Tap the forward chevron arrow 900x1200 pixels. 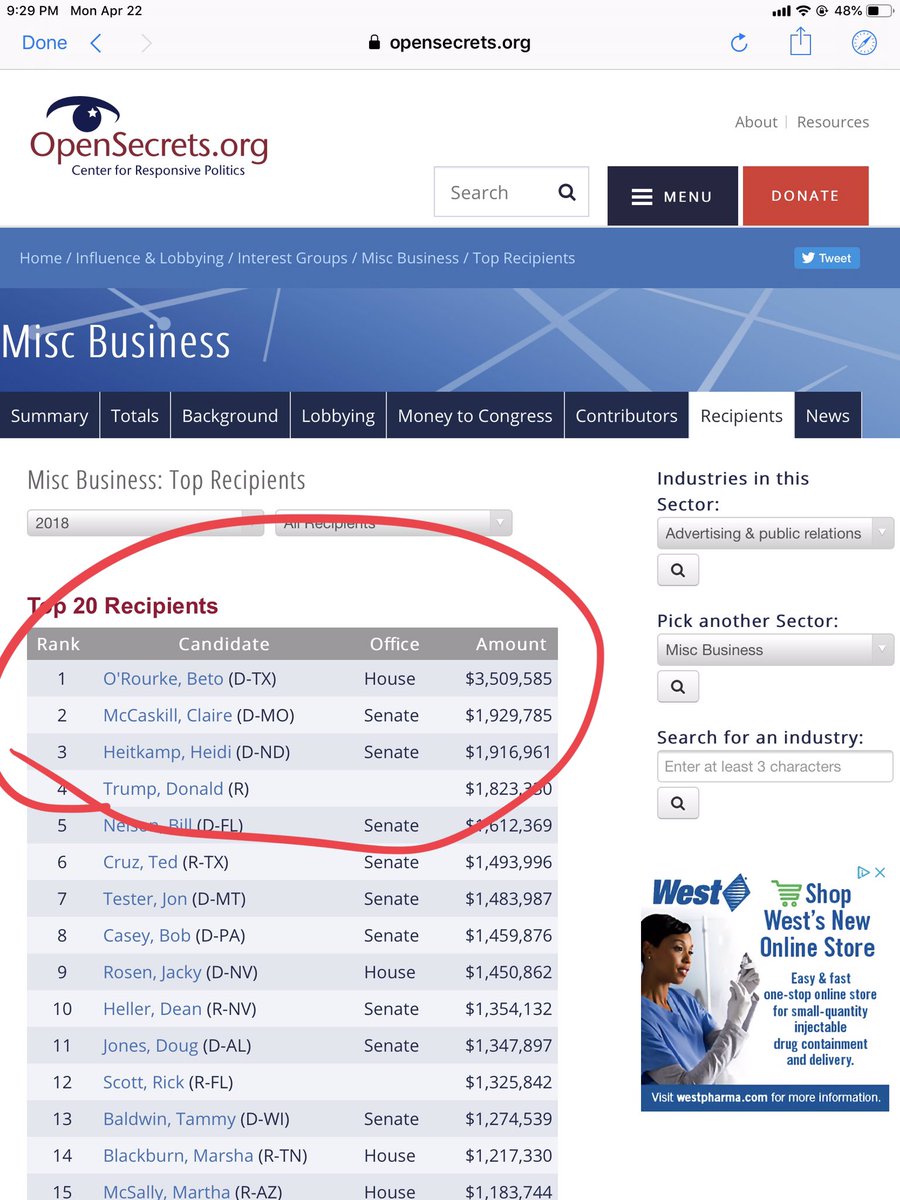pyautogui.click(x=147, y=43)
